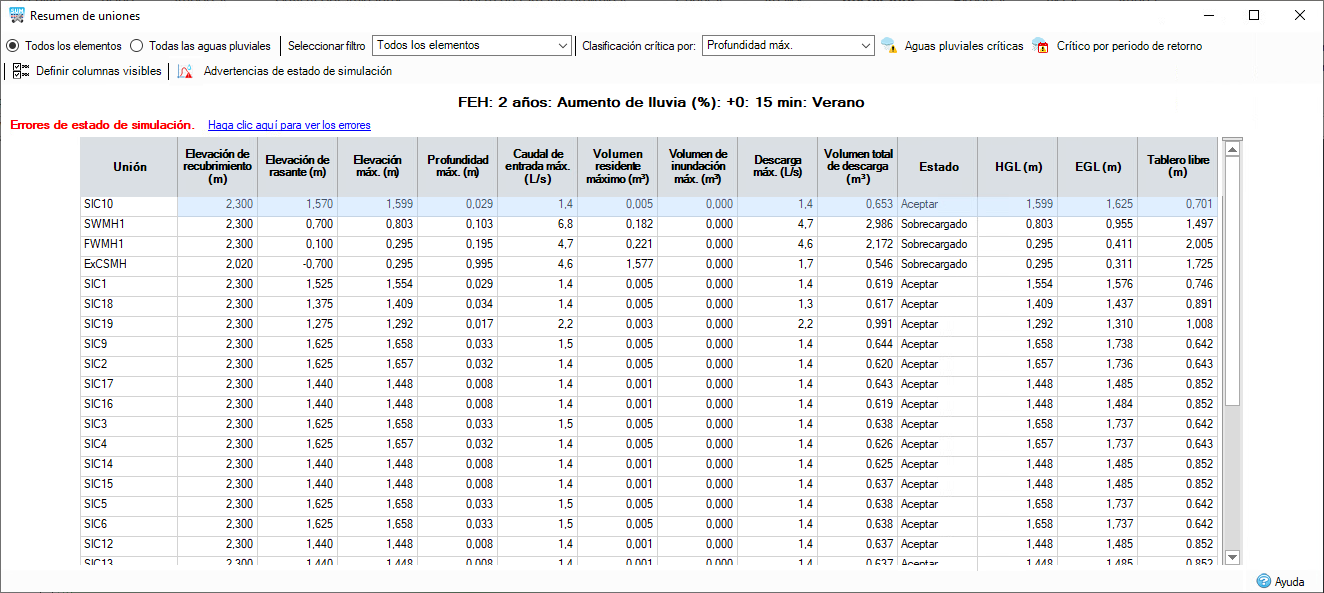Click the scrollbar up arrow
Viewport: 1324px width, 593px height.
(x=1232, y=148)
